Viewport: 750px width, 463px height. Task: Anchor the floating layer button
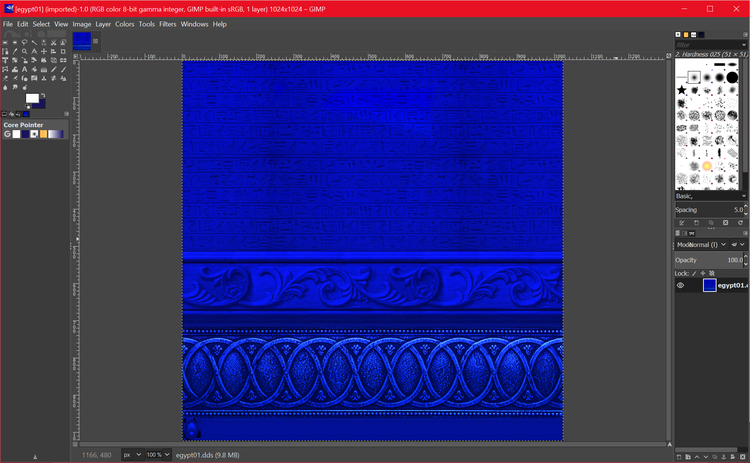[x=724, y=457]
